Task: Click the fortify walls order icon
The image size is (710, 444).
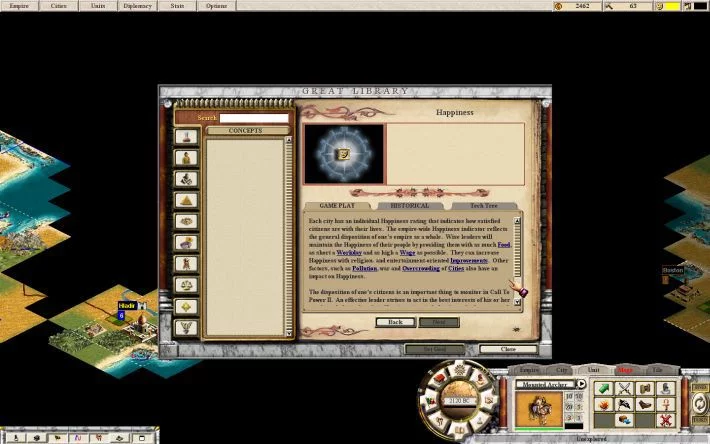Action: tap(645, 388)
